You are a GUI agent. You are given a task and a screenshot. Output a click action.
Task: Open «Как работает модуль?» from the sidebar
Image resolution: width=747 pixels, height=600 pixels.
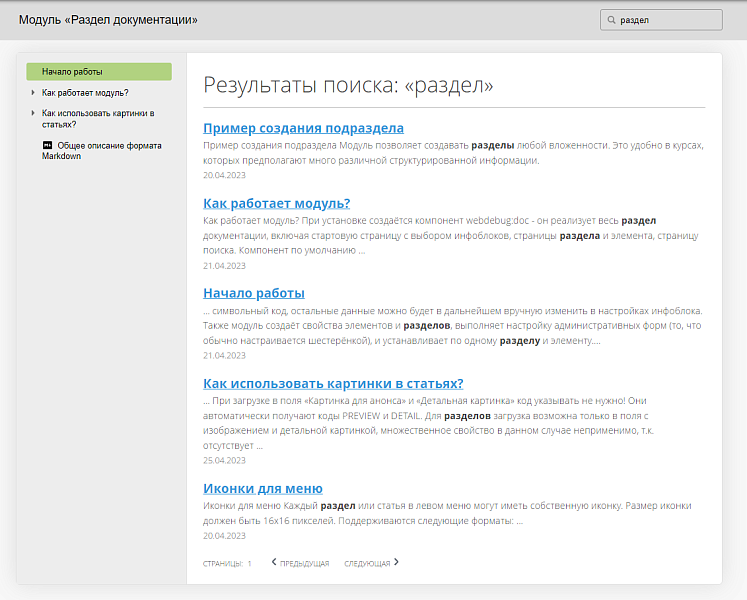tap(85, 93)
